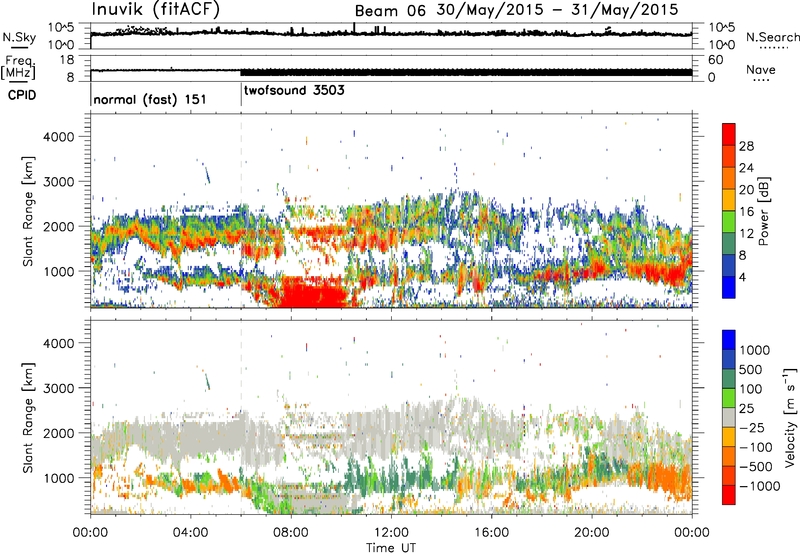This screenshot has height=554, width=800.
Task: Click the frequency trace thick black band
Action: coord(466,72)
